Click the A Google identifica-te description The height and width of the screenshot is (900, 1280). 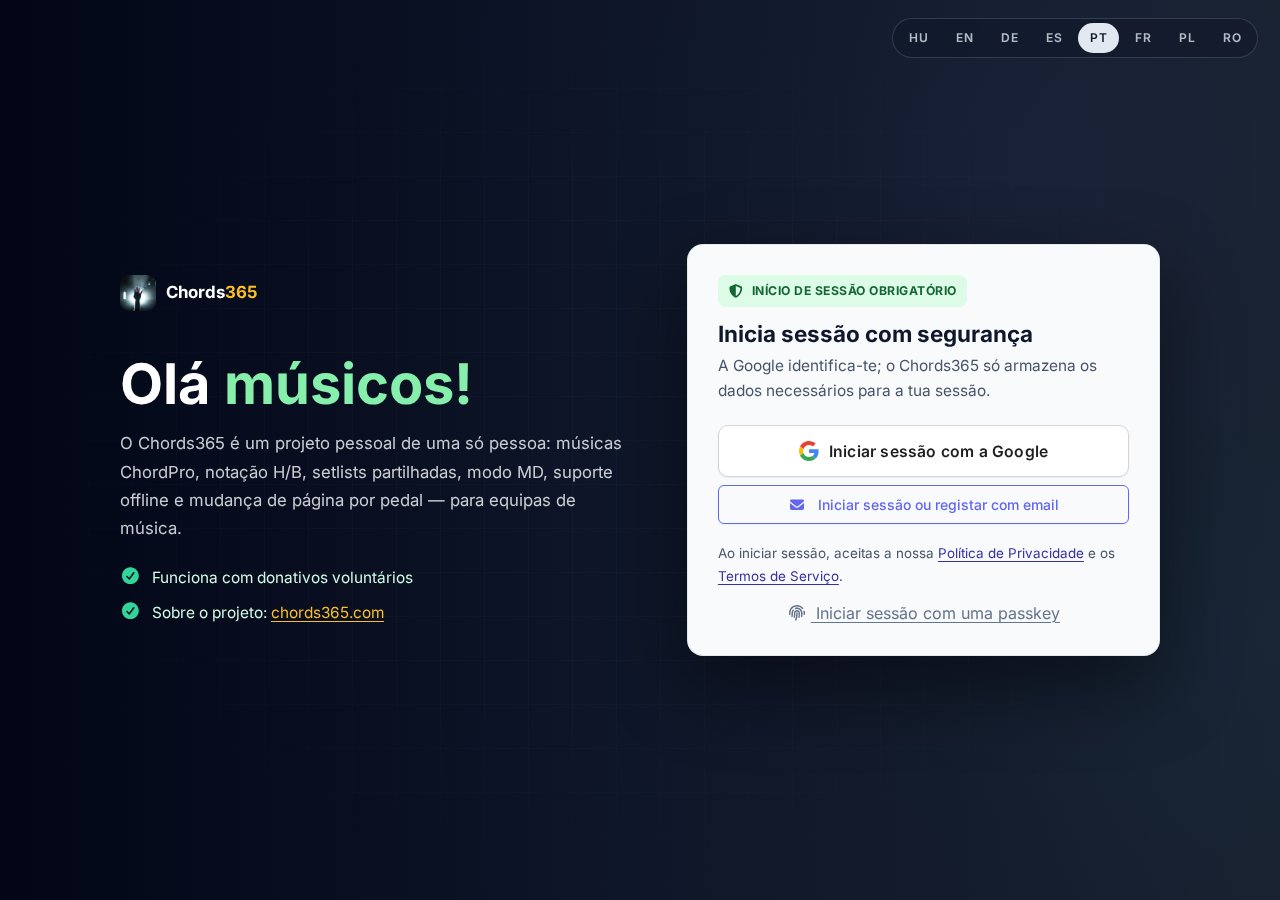tap(907, 378)
